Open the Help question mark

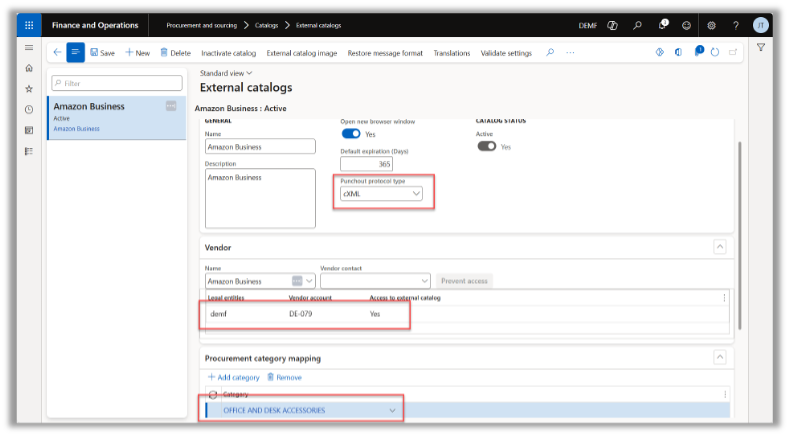coord(736,25)
